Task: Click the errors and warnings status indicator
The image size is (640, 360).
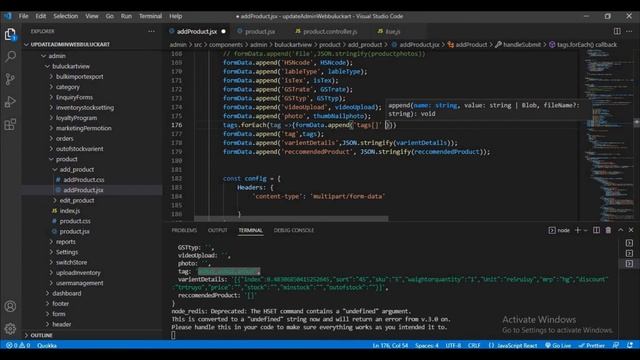Action: click(18, 345)
